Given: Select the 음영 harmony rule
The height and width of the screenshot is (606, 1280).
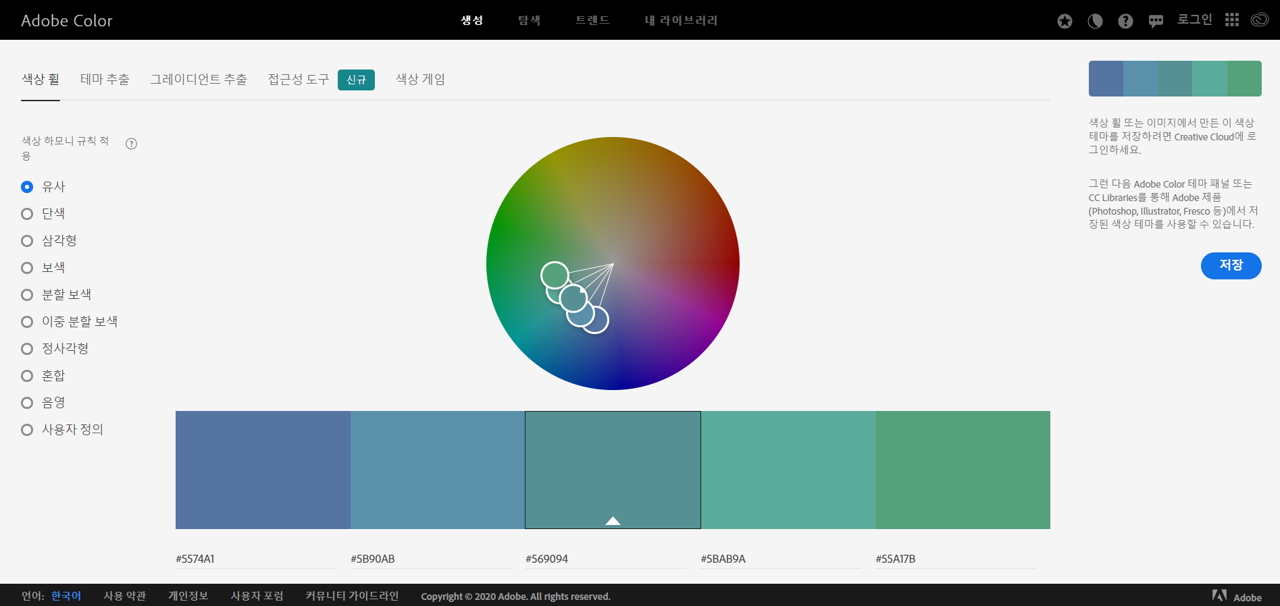Looking at the screenshot, I should (x=44, y=403).
